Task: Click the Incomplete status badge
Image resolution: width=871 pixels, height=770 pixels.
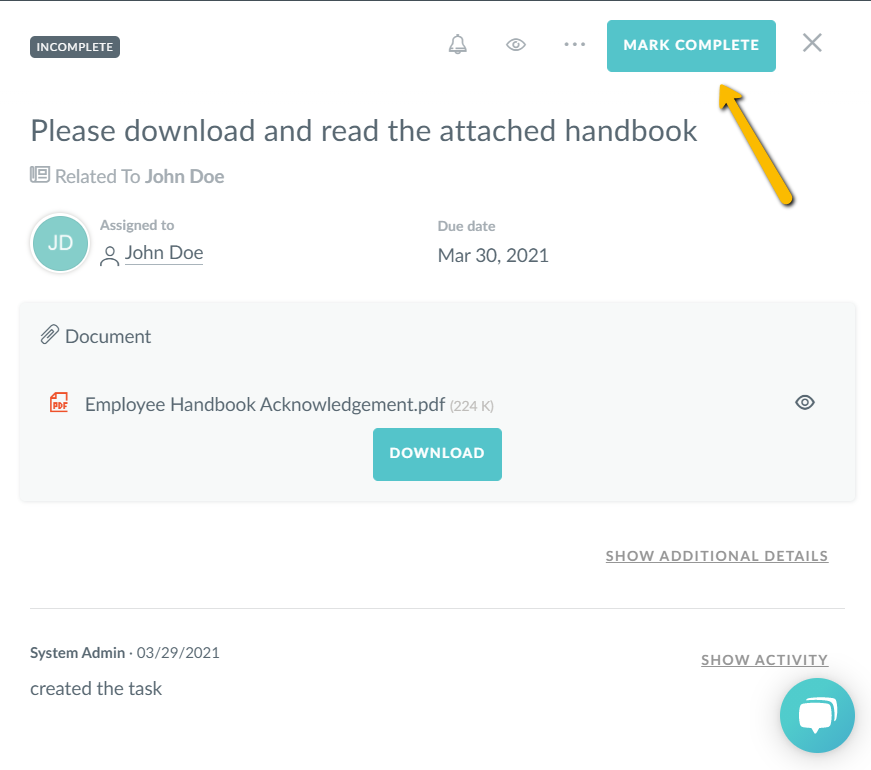Action: click(75, 46)
